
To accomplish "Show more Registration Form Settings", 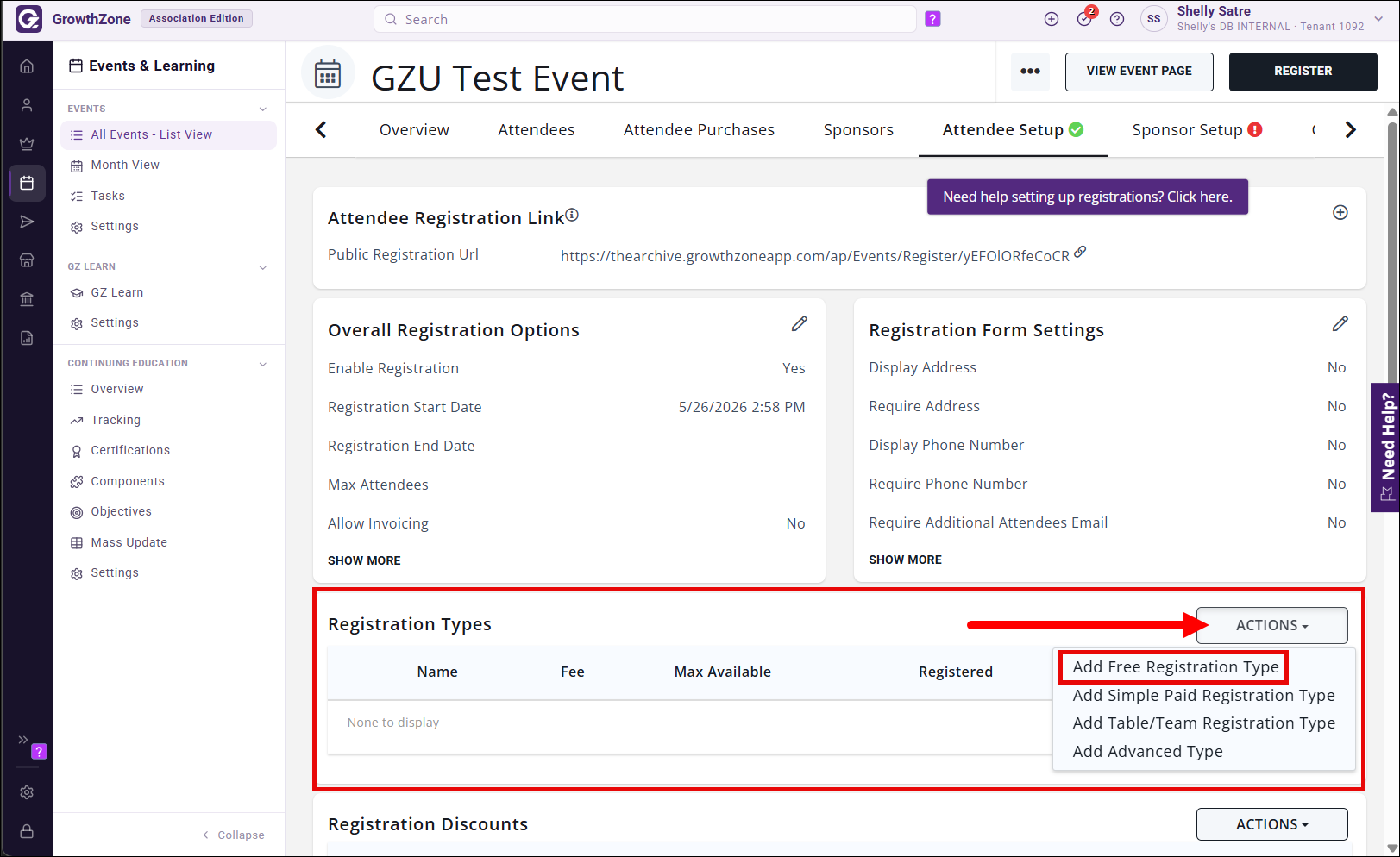I will pyautogui.click(x=905, y=560).
